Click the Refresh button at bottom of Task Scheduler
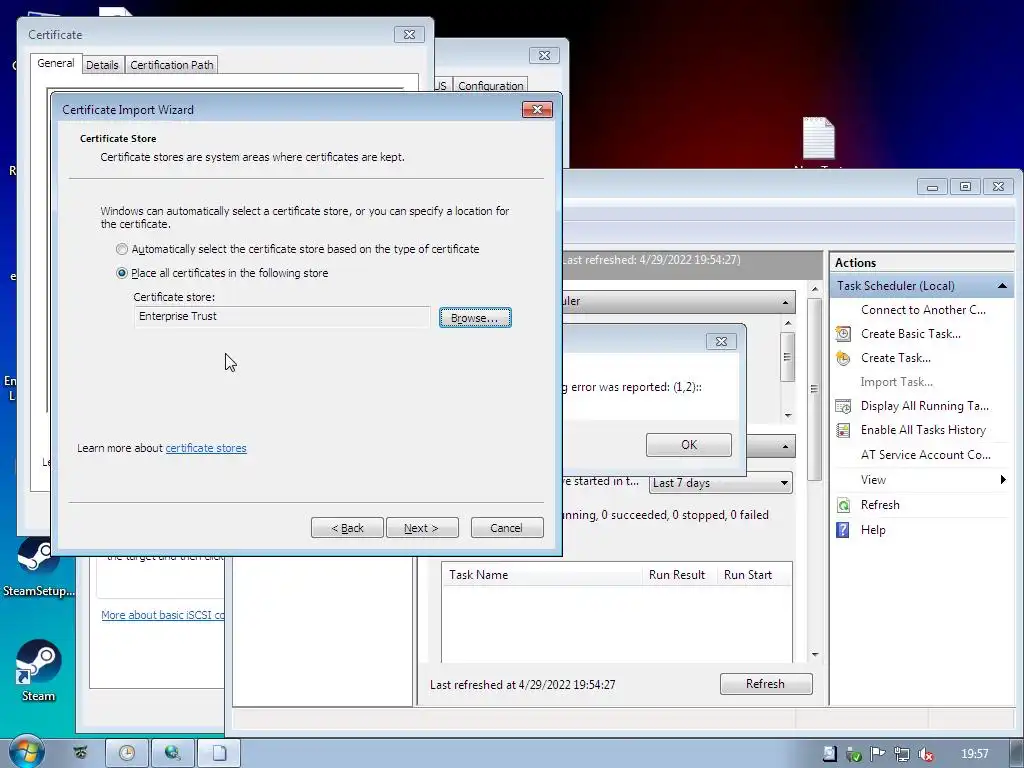Viewport: 1024px width, 768px height. 766,684
